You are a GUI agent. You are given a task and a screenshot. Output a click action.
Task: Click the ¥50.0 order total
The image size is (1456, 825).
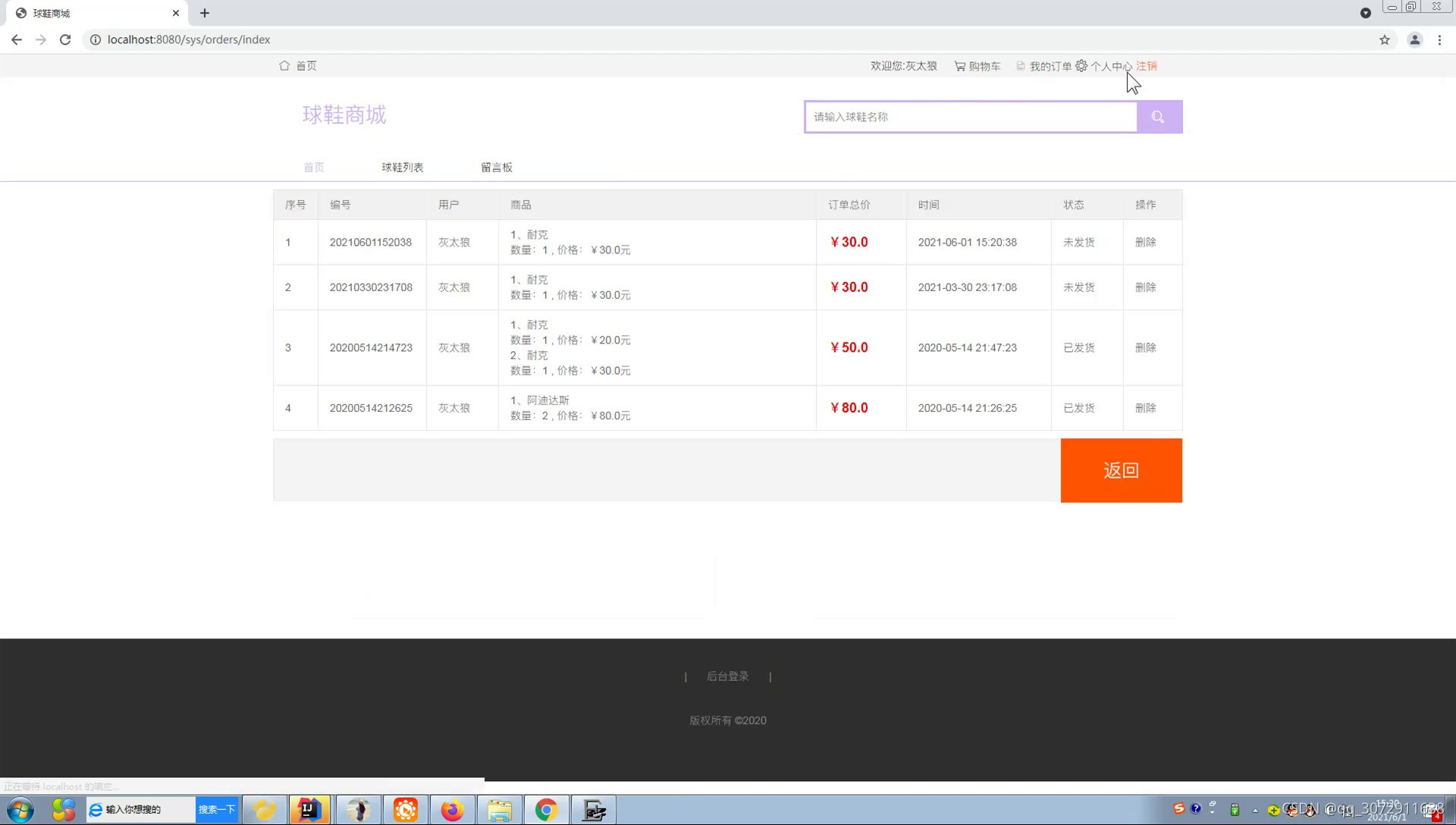tap(849, 348)
